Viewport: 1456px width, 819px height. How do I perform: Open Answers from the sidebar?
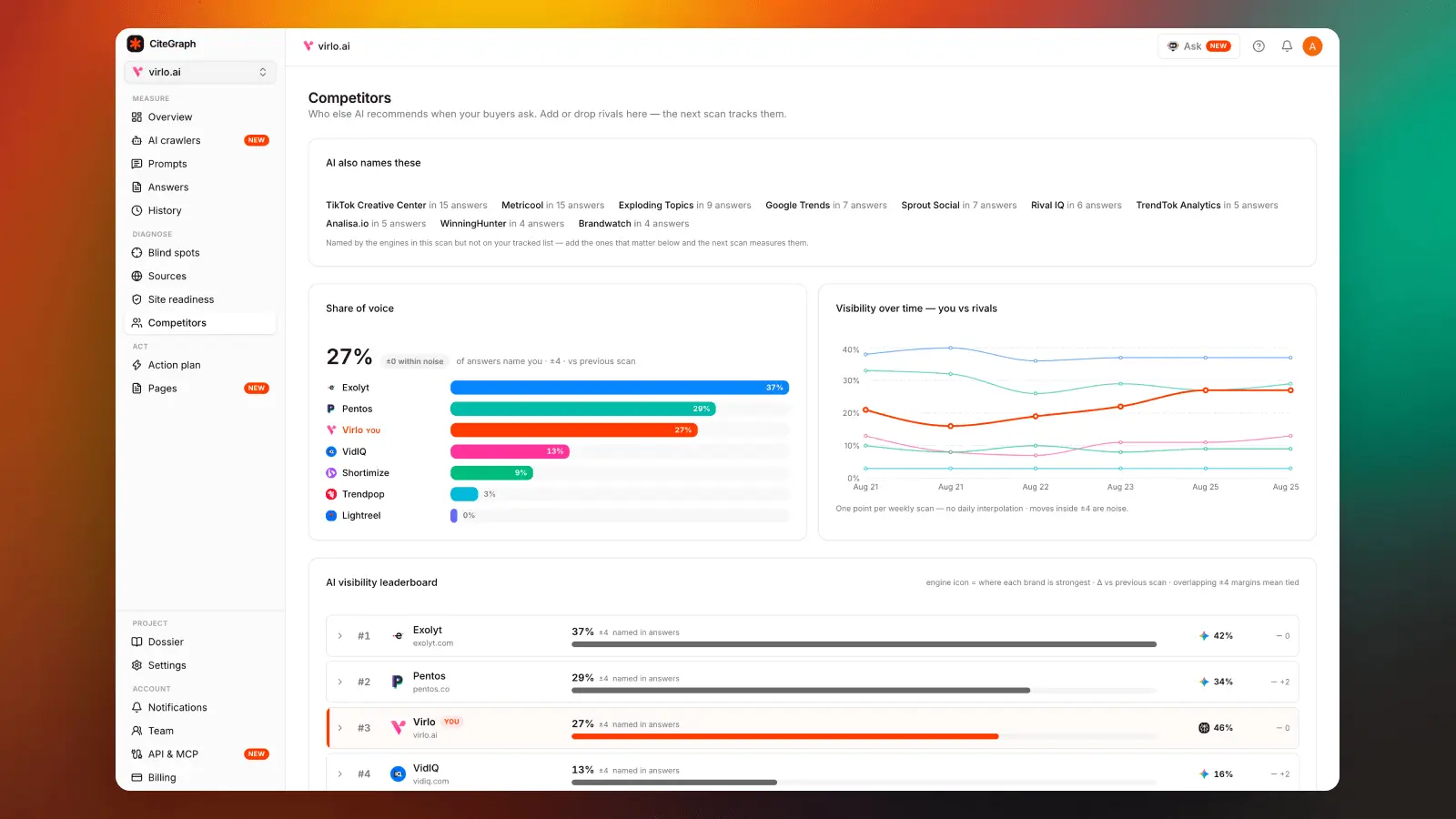pyautogui.click(x=200, y=187)
